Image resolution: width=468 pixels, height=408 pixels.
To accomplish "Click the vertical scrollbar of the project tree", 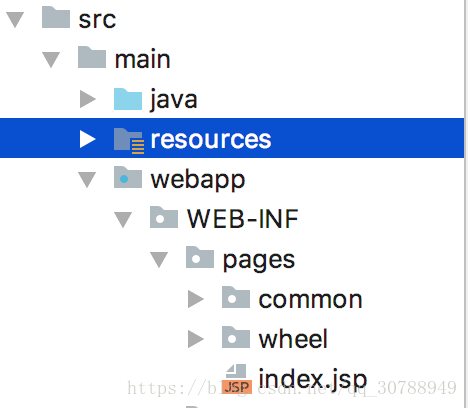I will (466, 204).
